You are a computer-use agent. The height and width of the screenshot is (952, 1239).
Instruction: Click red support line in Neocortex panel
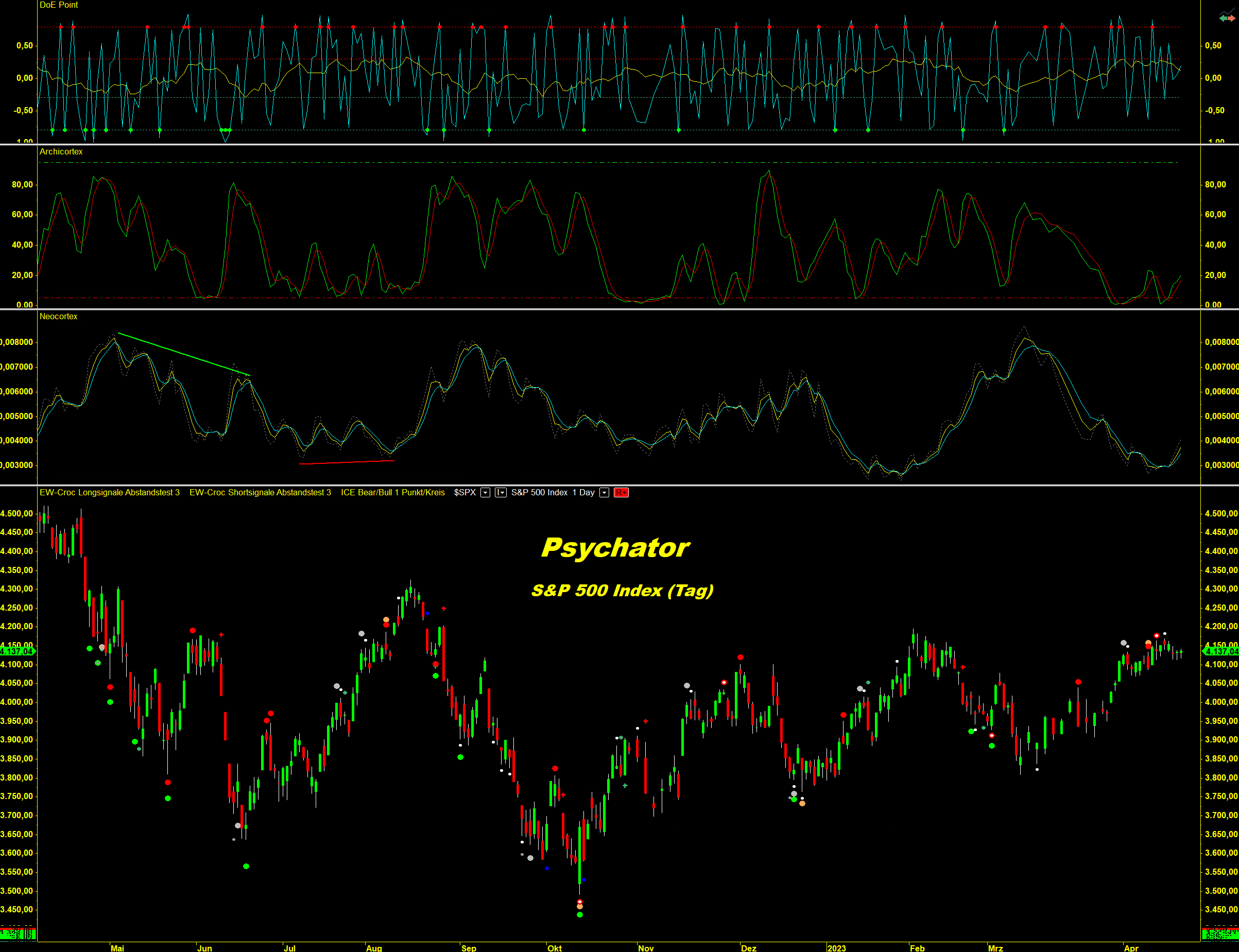click(346, 462)
